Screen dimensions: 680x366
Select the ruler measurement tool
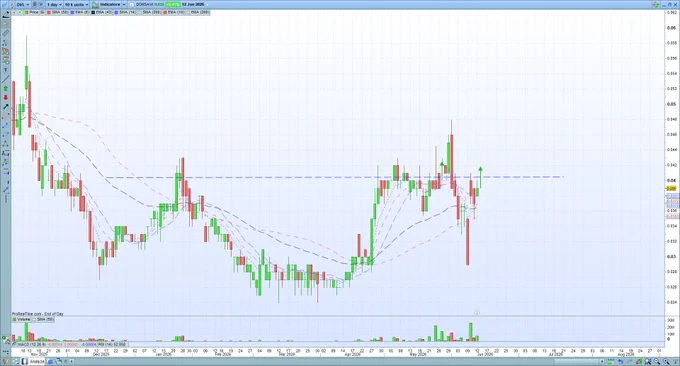coord(6,33)
